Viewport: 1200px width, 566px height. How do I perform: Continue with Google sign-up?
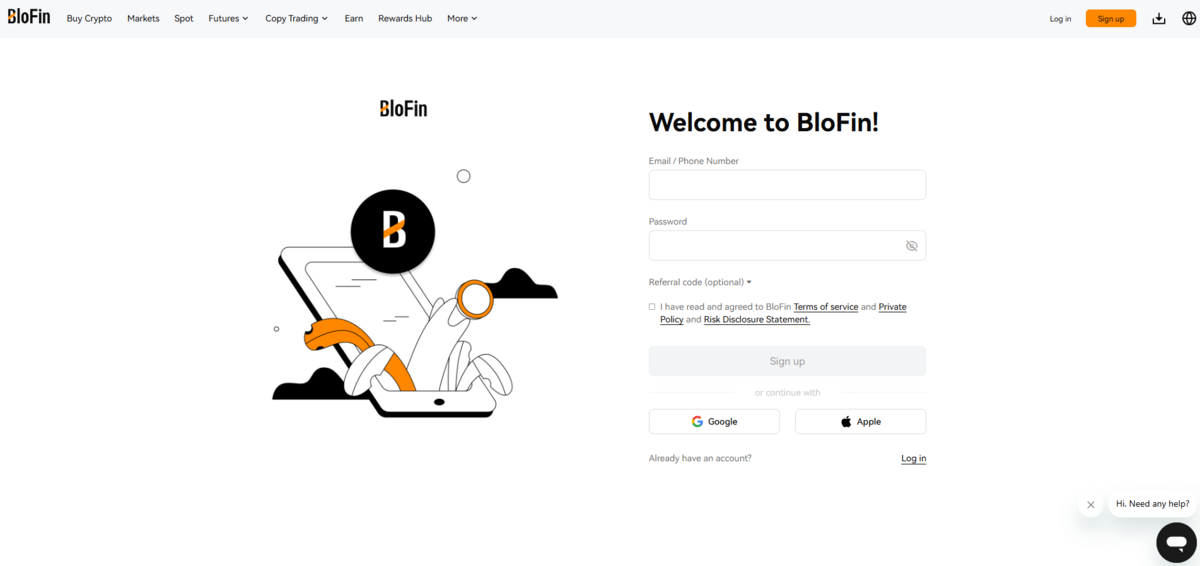point(714,422)
